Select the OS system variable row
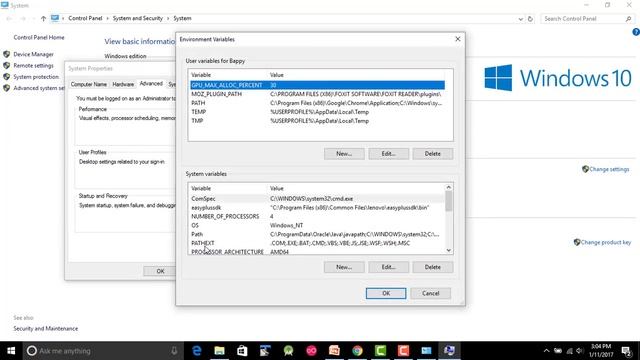The width and height of the screenshot is (640, 360). click(318, 225)
